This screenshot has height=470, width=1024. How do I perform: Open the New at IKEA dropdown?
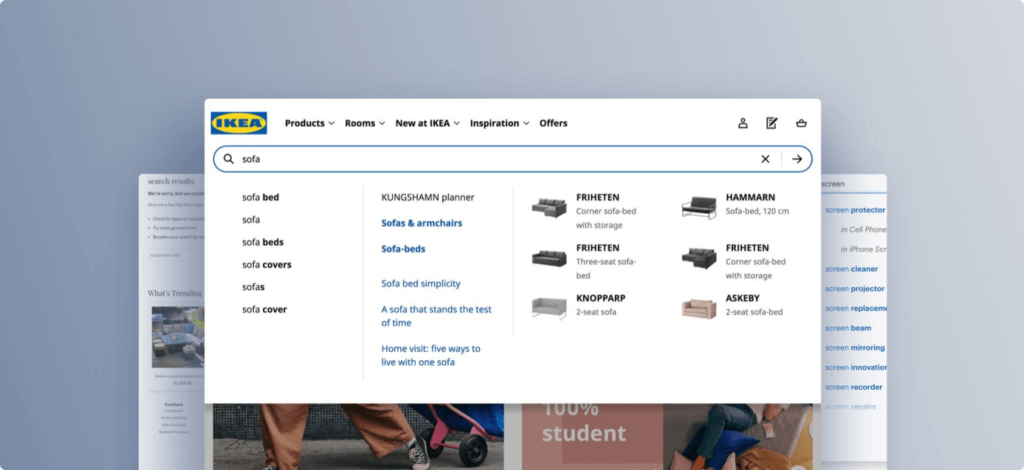pyautogui.click(x=427, y=123)
